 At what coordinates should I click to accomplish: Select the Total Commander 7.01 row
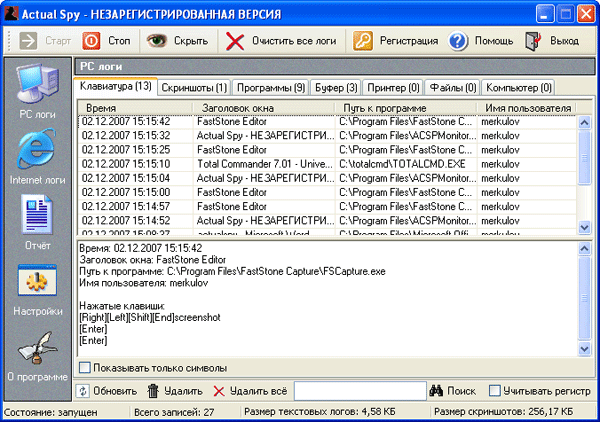pyautogui.click(x=327, y=164)
